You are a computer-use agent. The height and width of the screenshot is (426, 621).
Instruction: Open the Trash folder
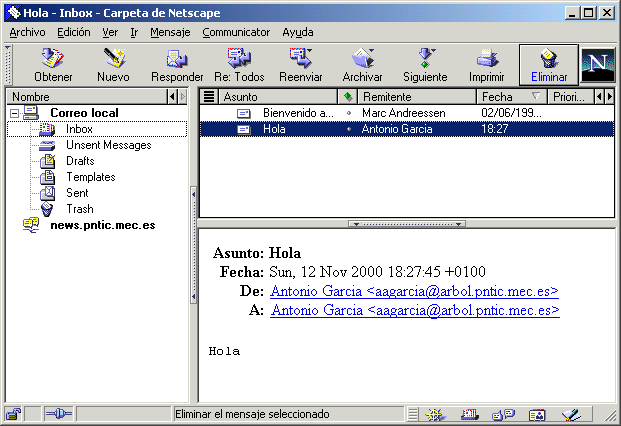pos(80,209)
